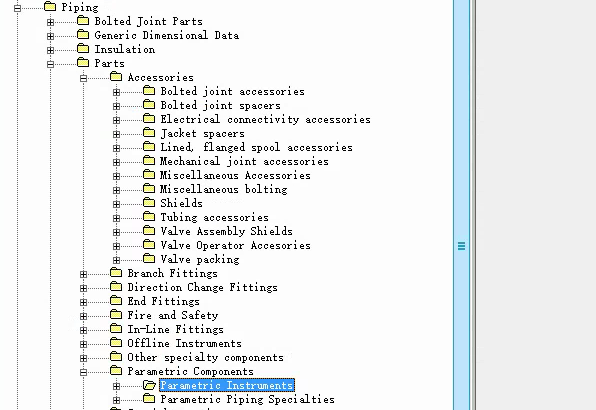
Task: Click the Fire and Safety folder icon
Action: [x=116, y=315]
